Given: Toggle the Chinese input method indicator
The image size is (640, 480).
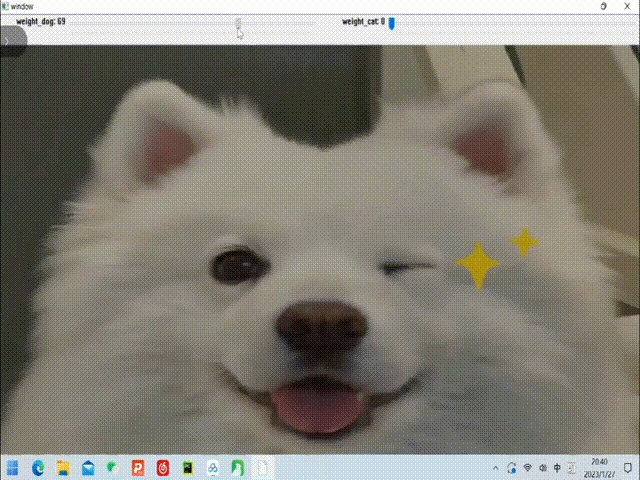Looking at the screenshot, I should pos(557,468).
